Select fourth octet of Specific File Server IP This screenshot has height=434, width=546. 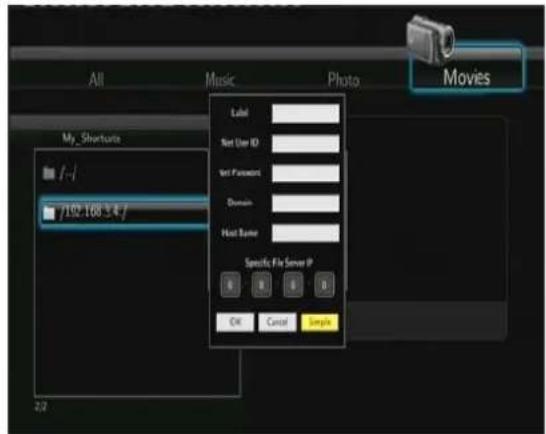(324, 285)
